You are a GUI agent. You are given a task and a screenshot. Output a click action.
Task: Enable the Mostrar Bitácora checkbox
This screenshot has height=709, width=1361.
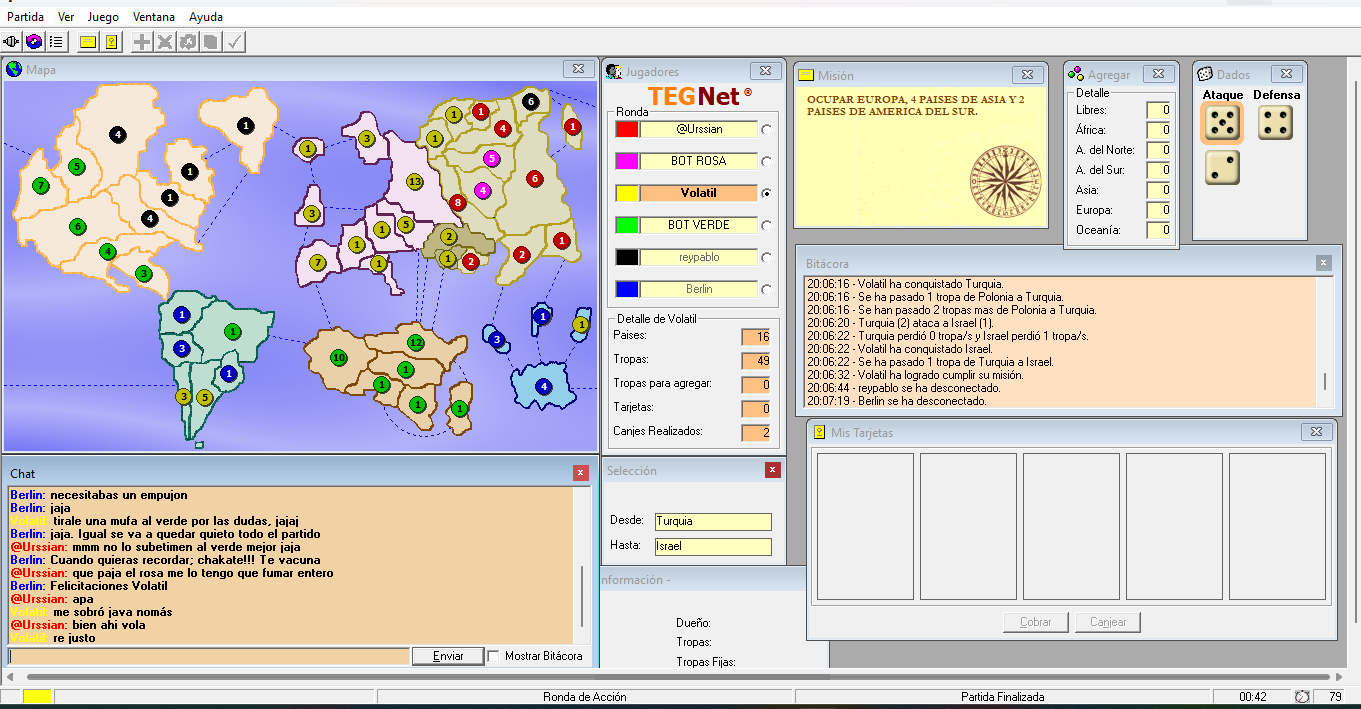(x=494, y=656)
